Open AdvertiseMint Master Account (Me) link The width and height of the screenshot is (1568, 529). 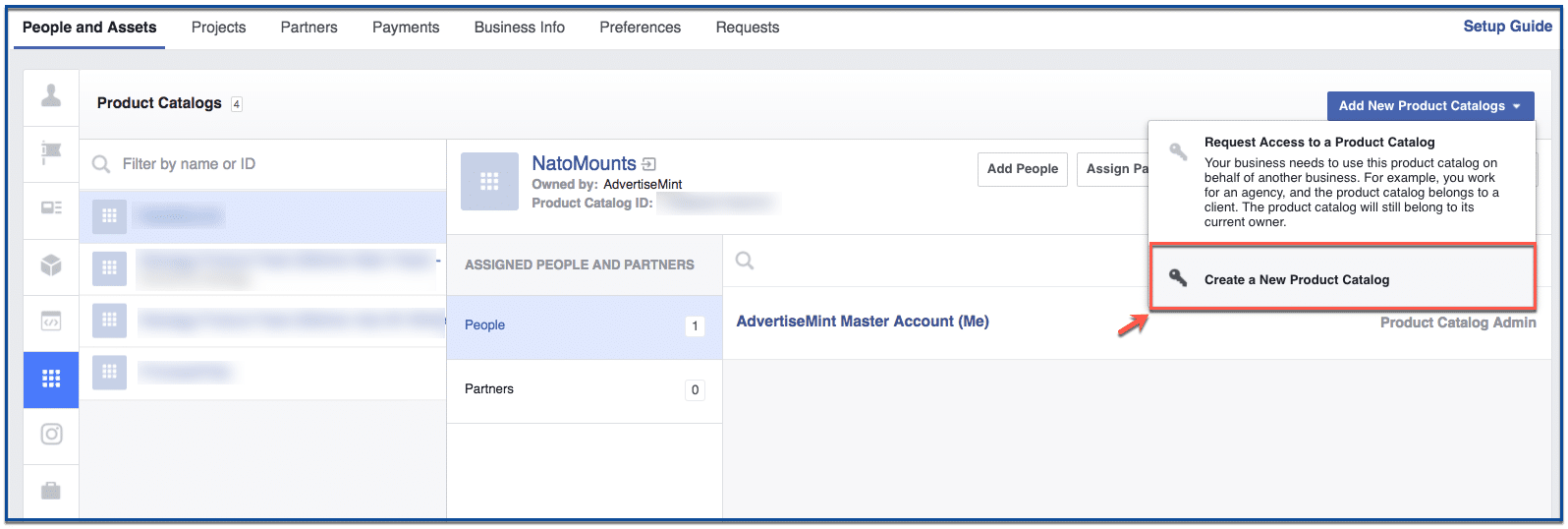click(x=863, y=322)
